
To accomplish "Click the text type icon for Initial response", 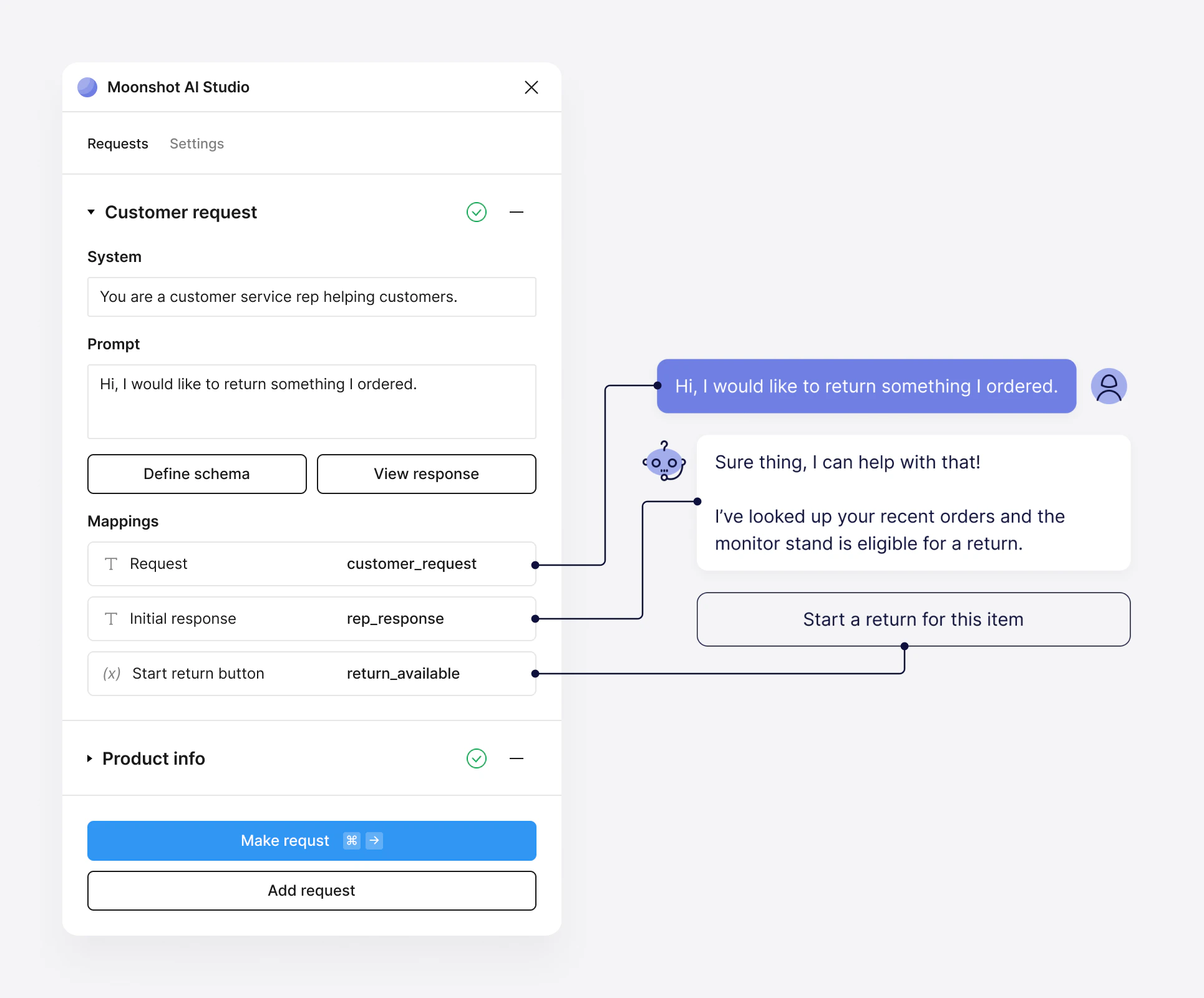I will [111, 619].
